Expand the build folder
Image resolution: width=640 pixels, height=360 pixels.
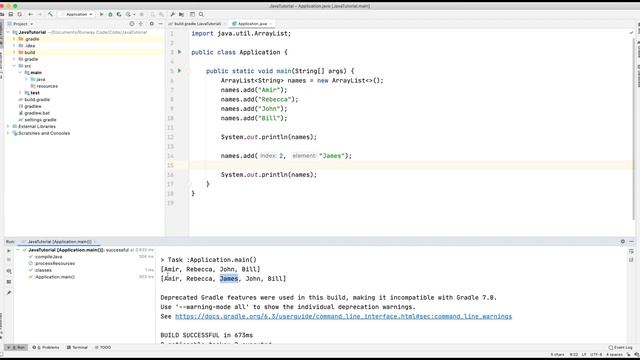[14, 53]
